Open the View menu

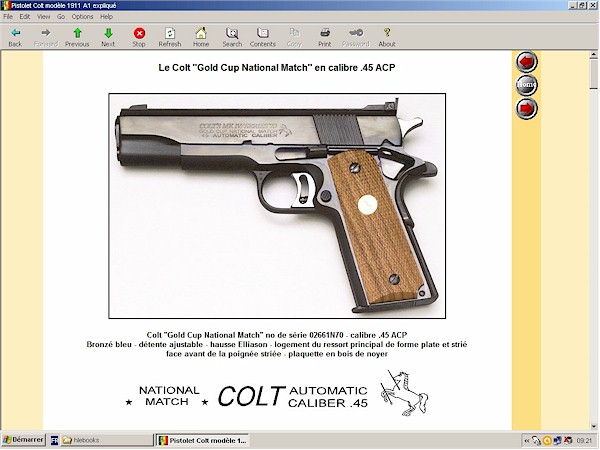(43, 16)
